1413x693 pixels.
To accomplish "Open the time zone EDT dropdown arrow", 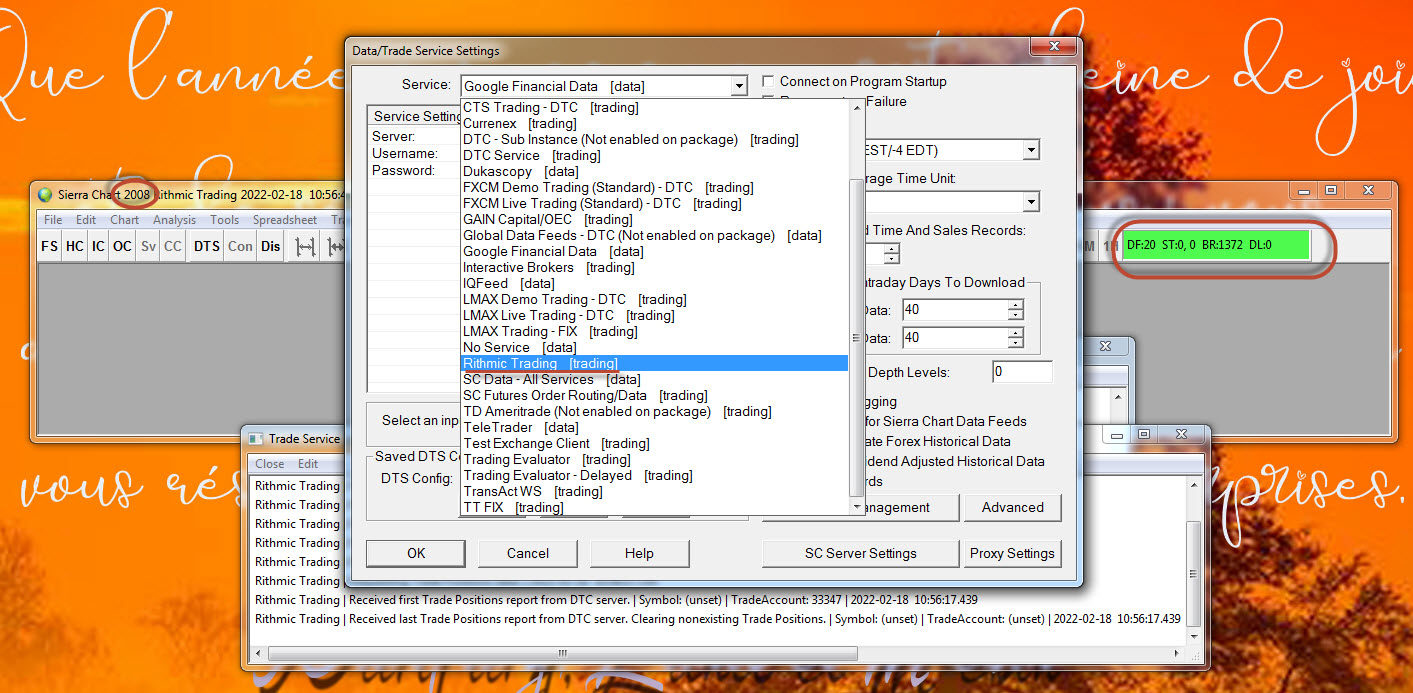I will 1031,150.
